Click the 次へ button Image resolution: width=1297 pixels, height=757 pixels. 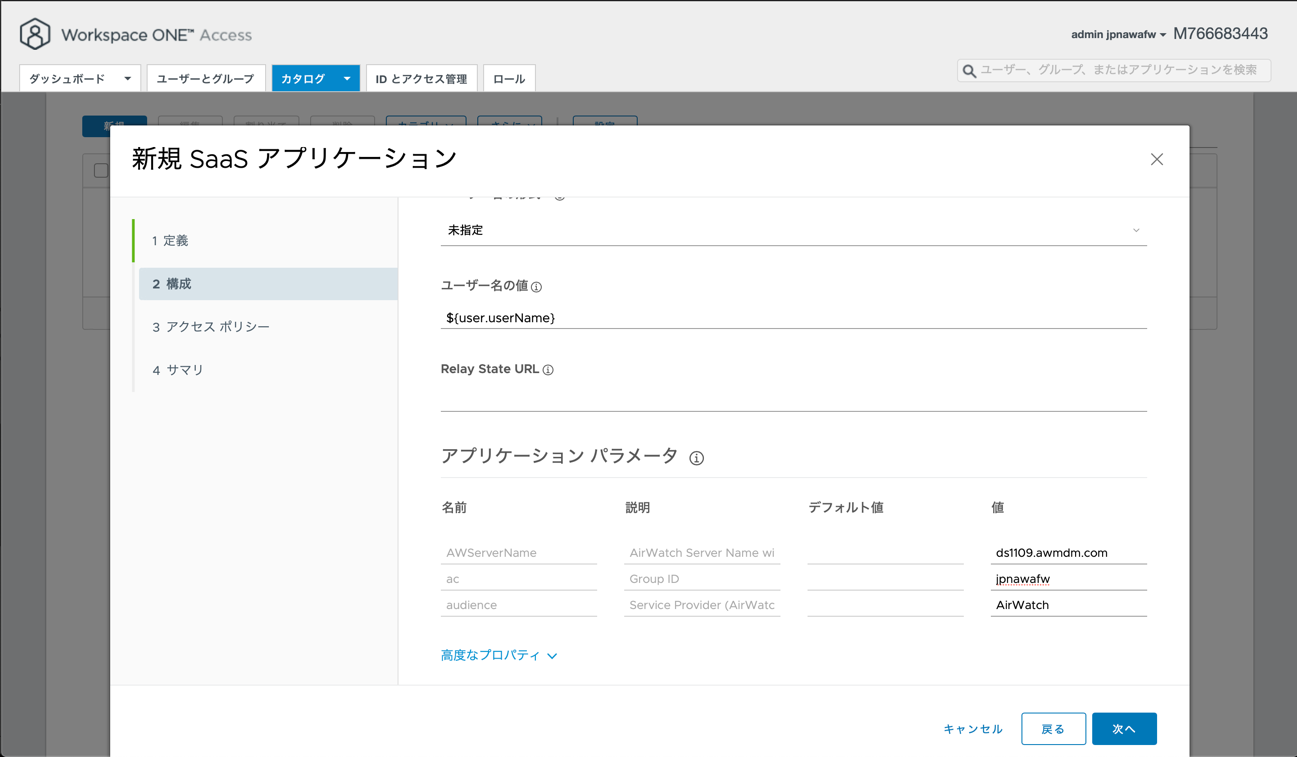1124,729
